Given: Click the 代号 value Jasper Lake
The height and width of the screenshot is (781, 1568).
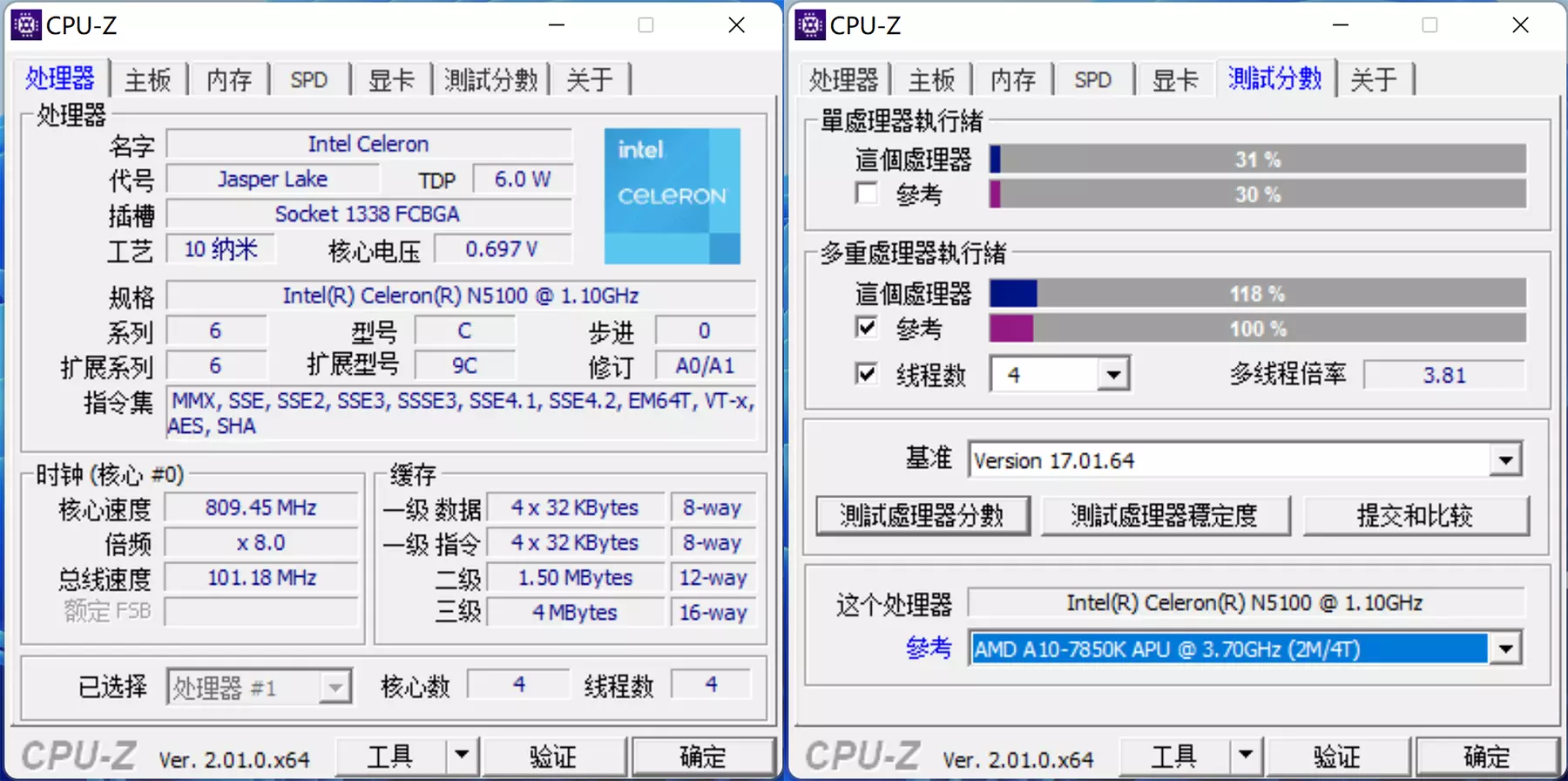Looking at the screenshot, I should (x=273, y=179).
